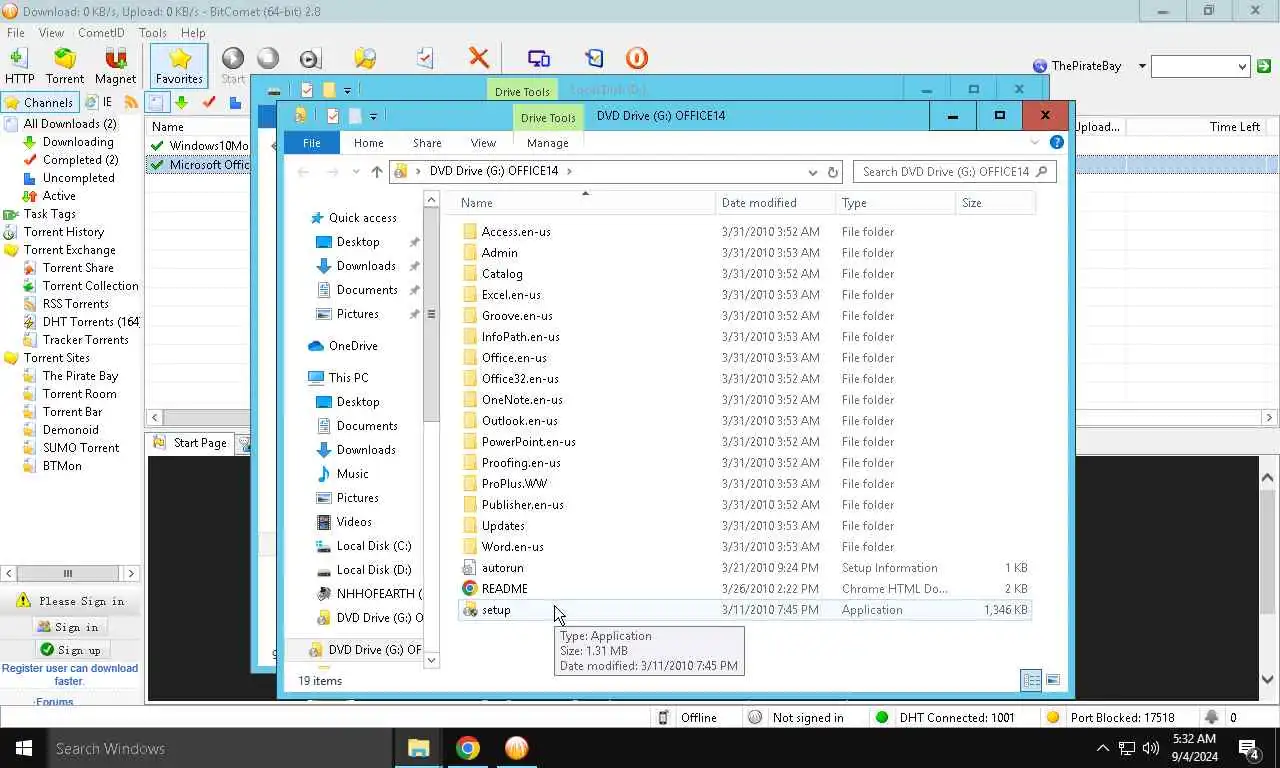Open the View menu in BitComet menu bar
The image size is (1280, 768).
[x=51, y=33]
